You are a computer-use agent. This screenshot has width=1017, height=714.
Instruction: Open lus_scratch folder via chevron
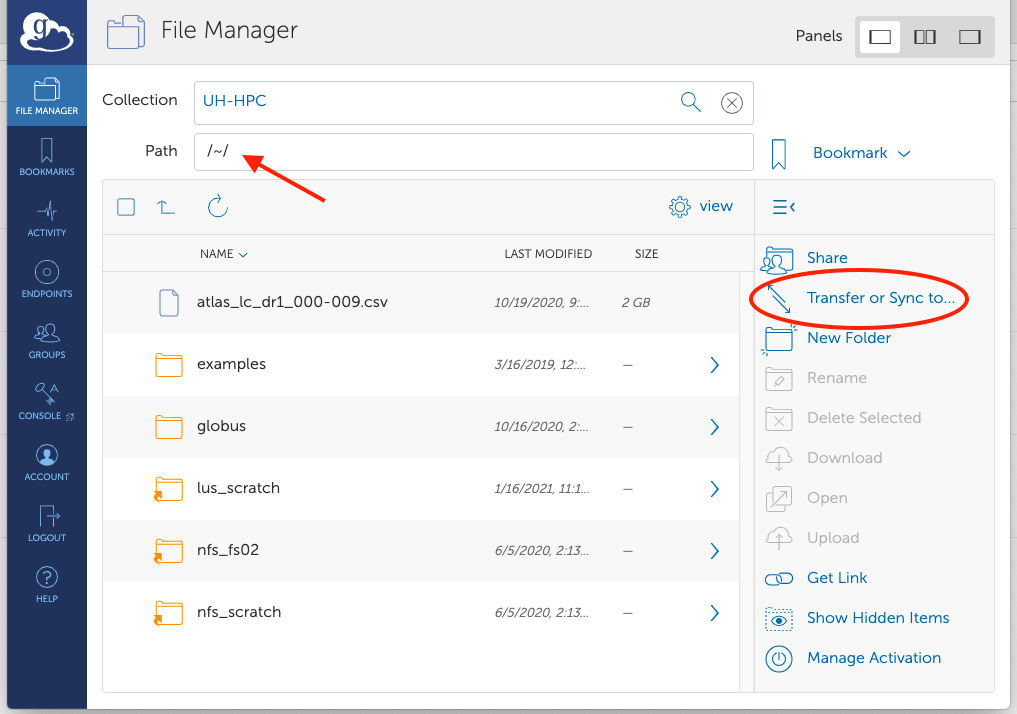click(714, 488)
